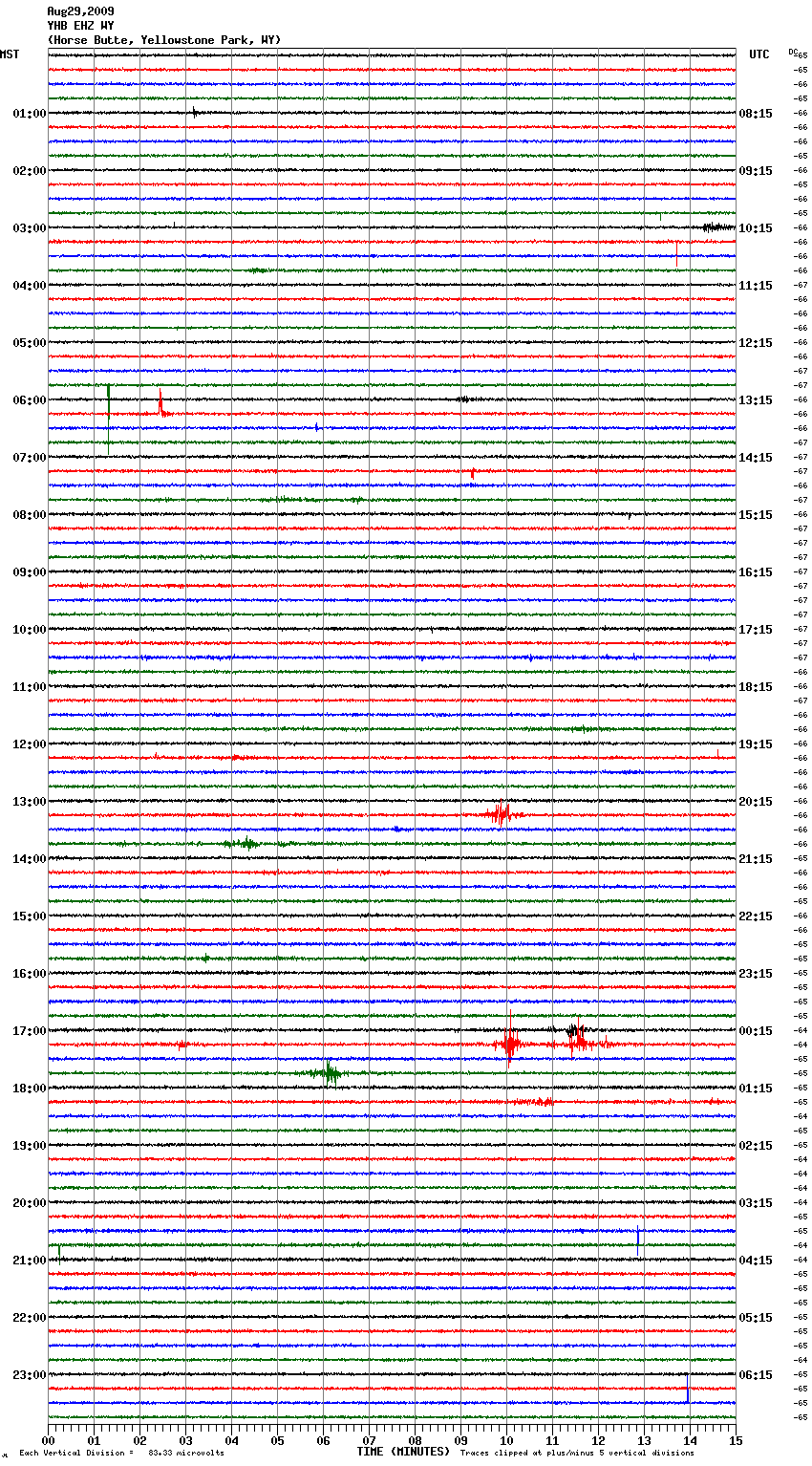Click the black burst on the 17:00 trace

[575, 1030]
